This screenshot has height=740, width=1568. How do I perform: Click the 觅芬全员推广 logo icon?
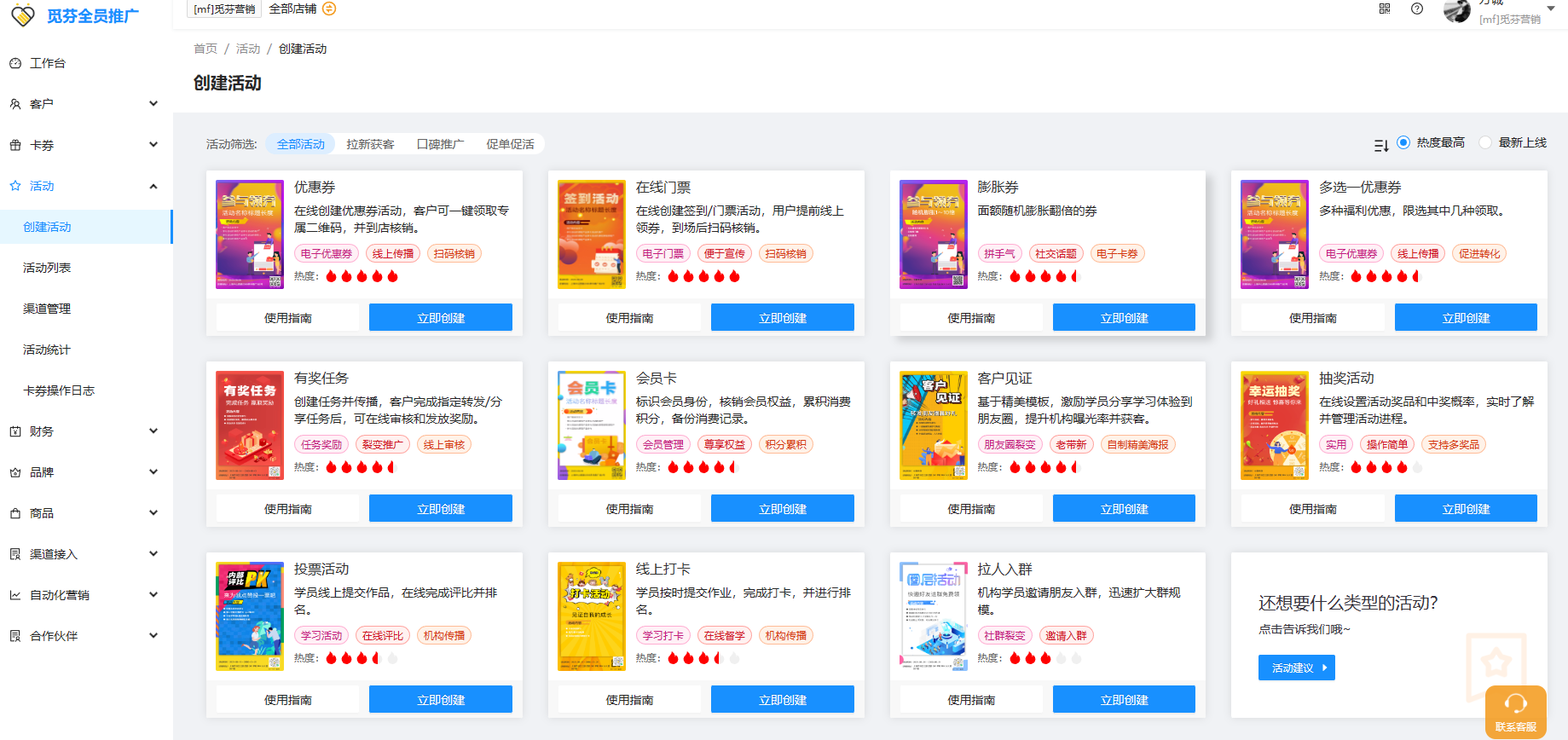23,14
